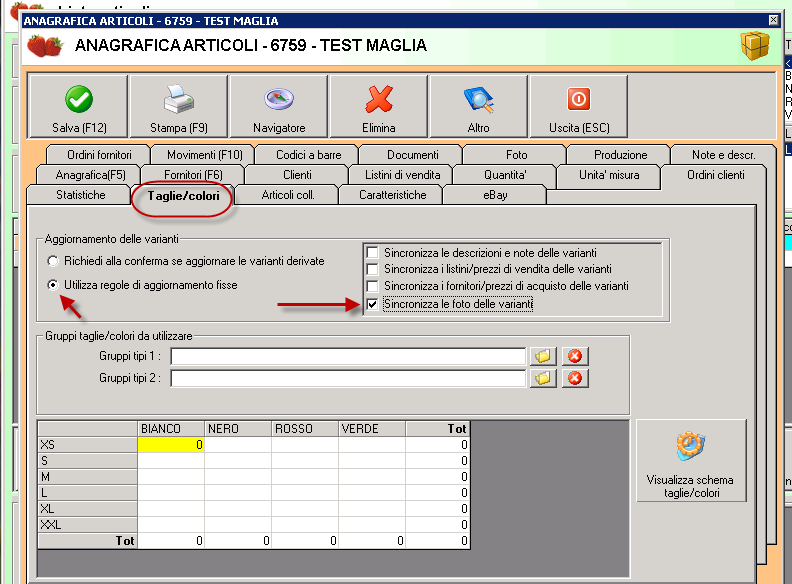Image resolution: width=792 pixels, height=584 pixels.
Task: Open the Documenti tab
Action: click(413, 155)
